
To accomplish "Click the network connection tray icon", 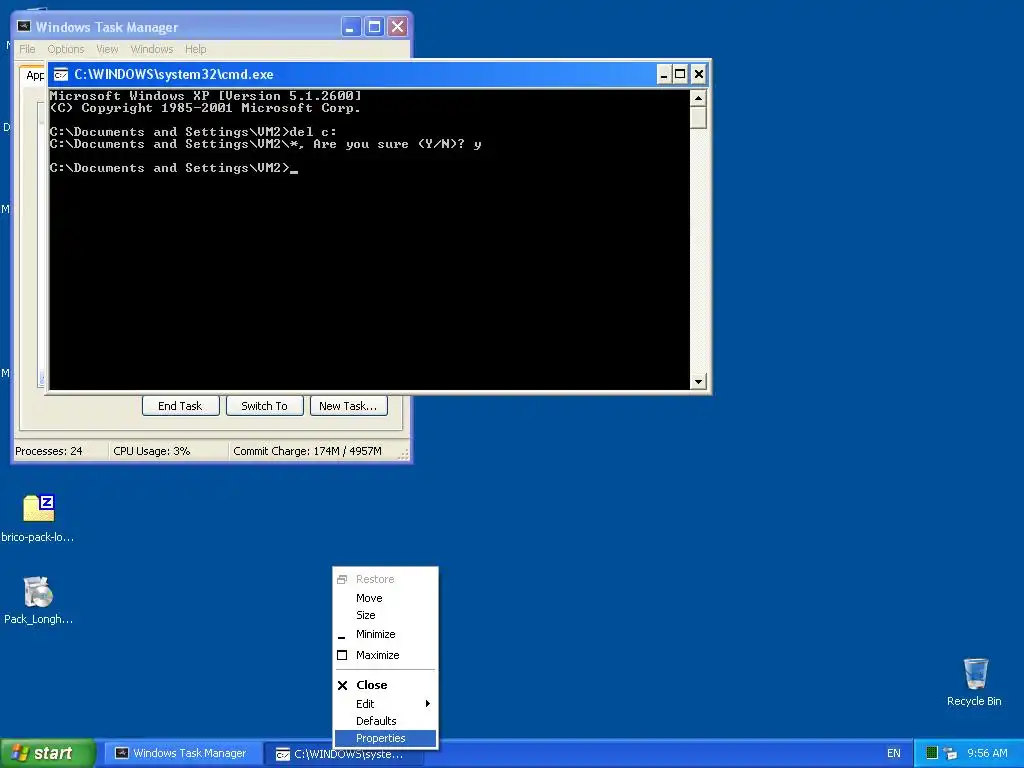I will pos(950,753).
